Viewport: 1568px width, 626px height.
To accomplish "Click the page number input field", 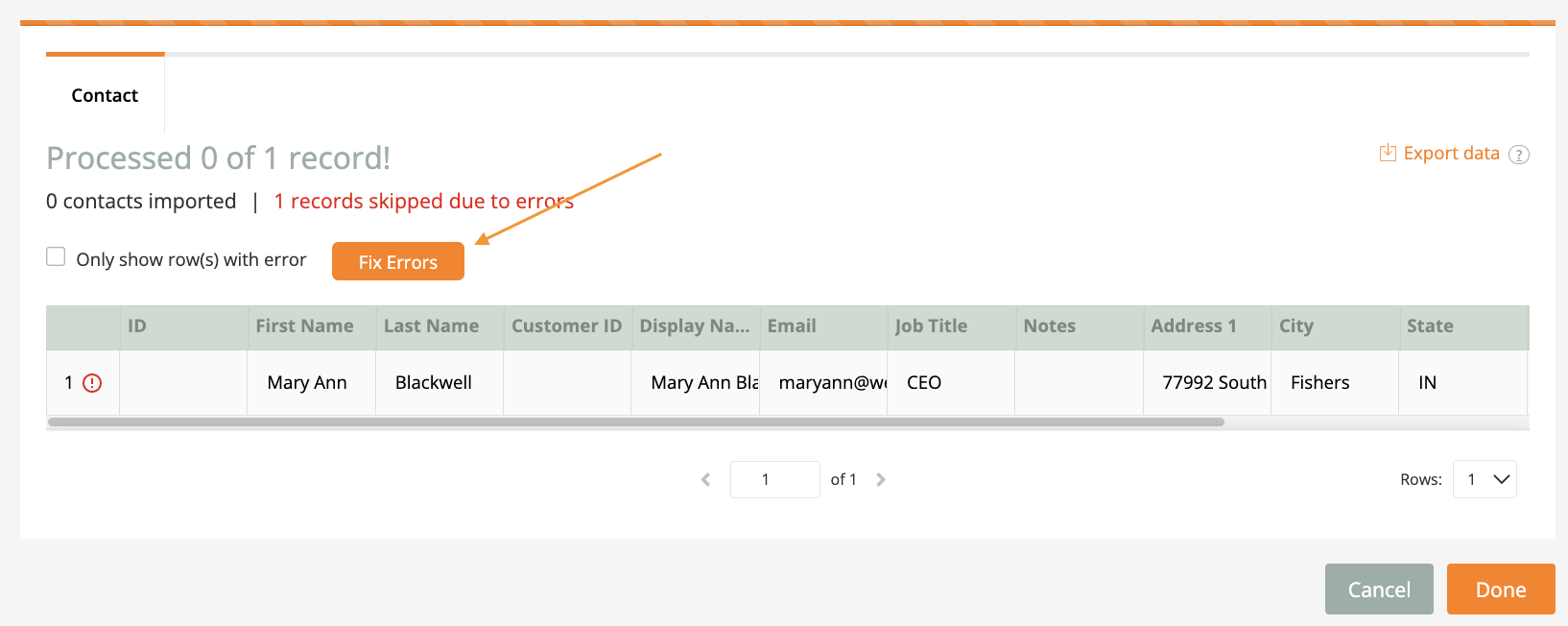I will [774, 479].
